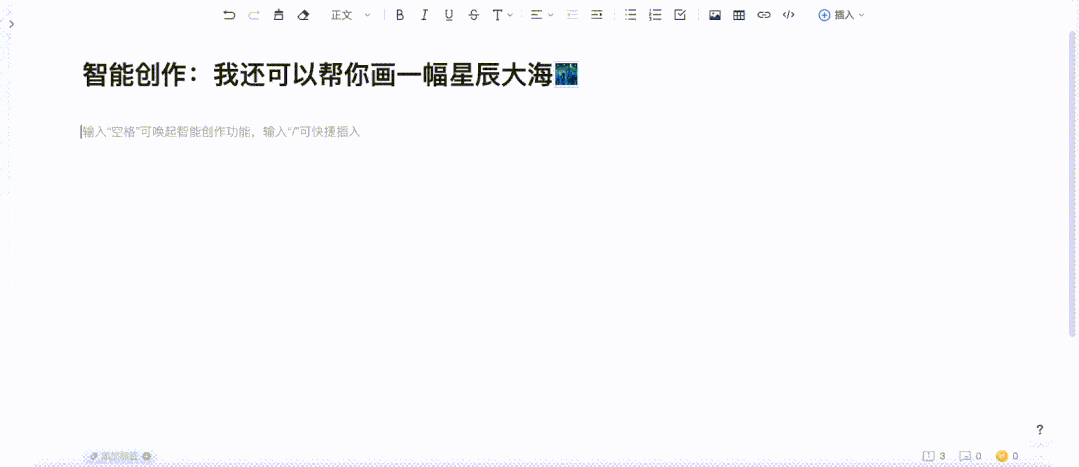
Task: Click the decrease indent icon
Action: (x=572, y=15)
